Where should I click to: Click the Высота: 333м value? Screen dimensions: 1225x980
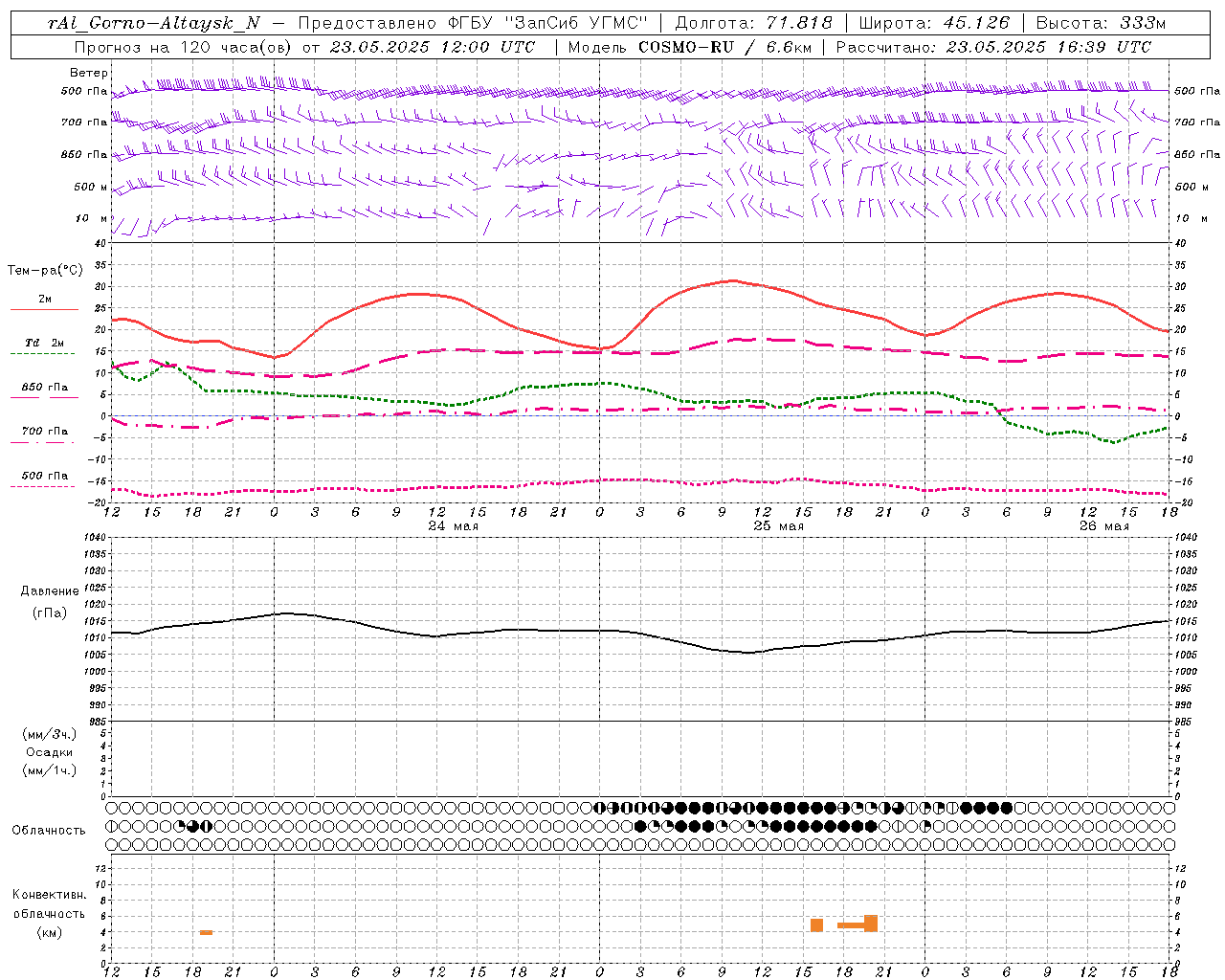[1101, 23]
